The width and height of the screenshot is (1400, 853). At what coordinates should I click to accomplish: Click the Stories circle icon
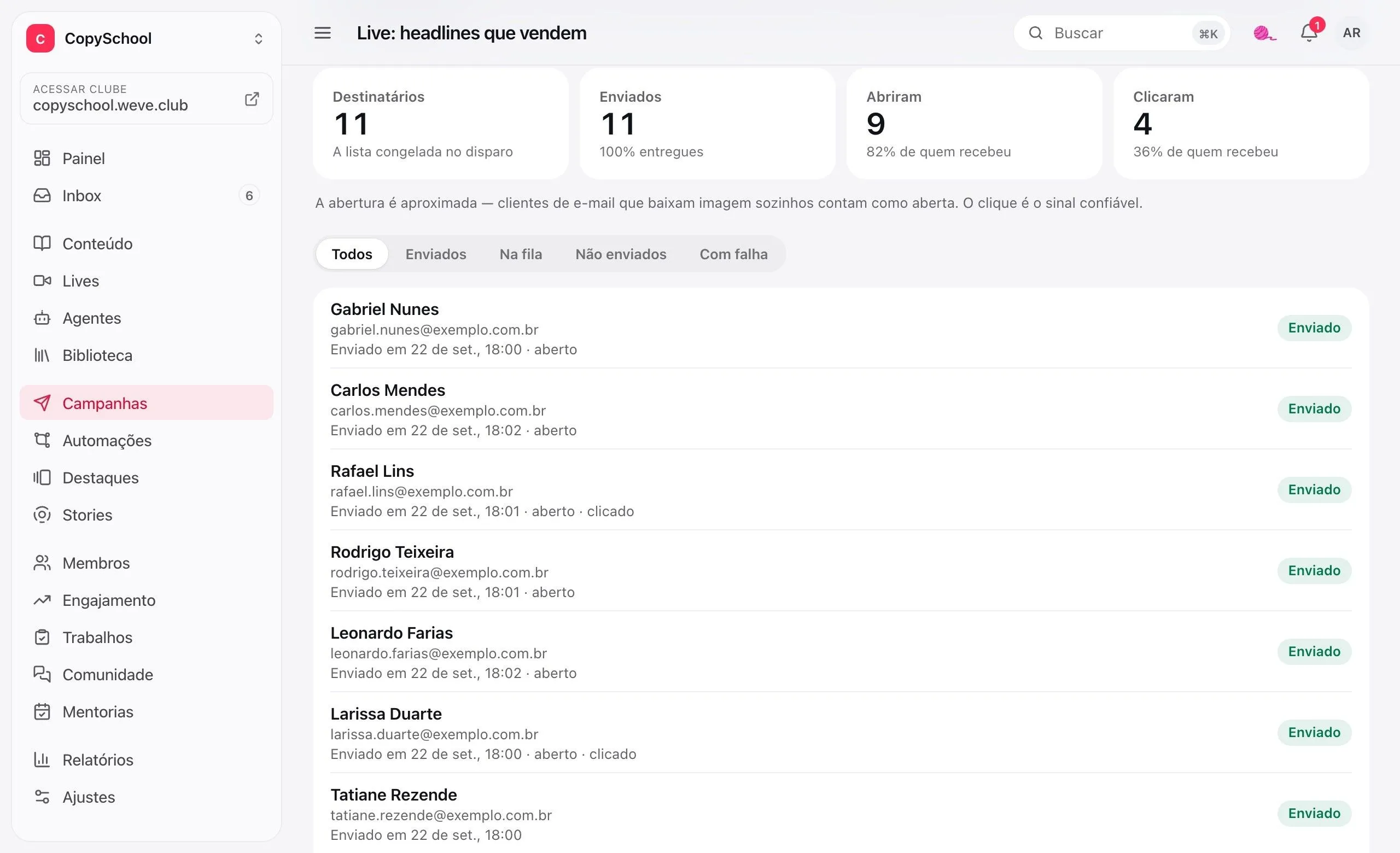[x=42, y=515]
